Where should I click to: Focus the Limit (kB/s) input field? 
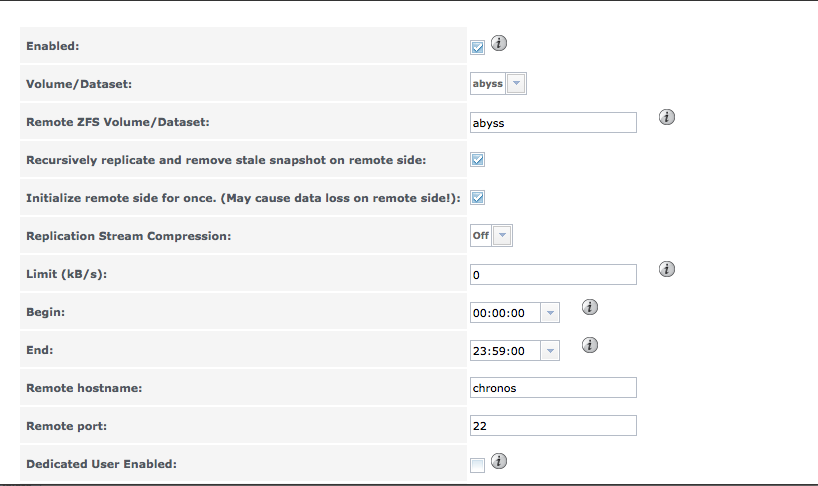tap(553, 274)
